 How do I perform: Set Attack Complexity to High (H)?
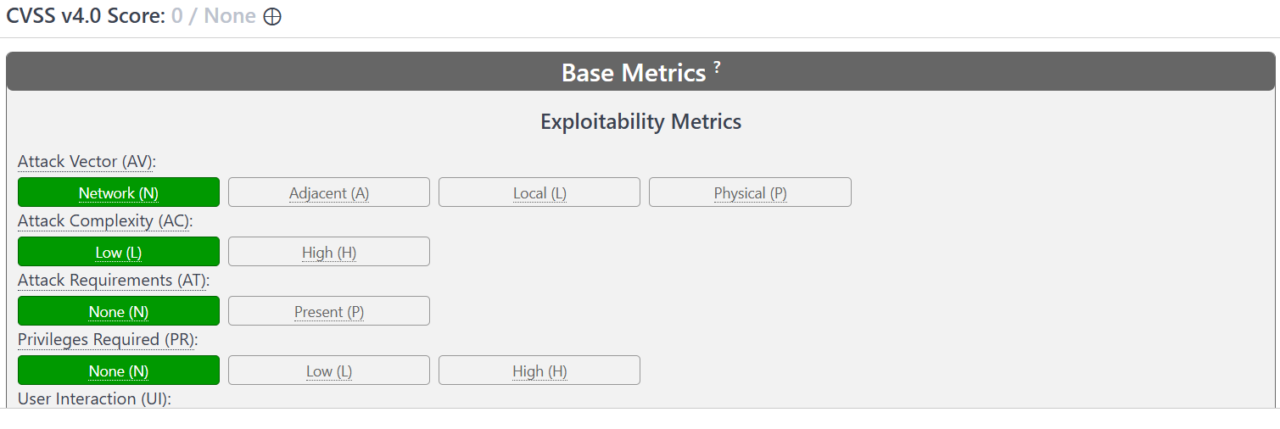[329, 252]
